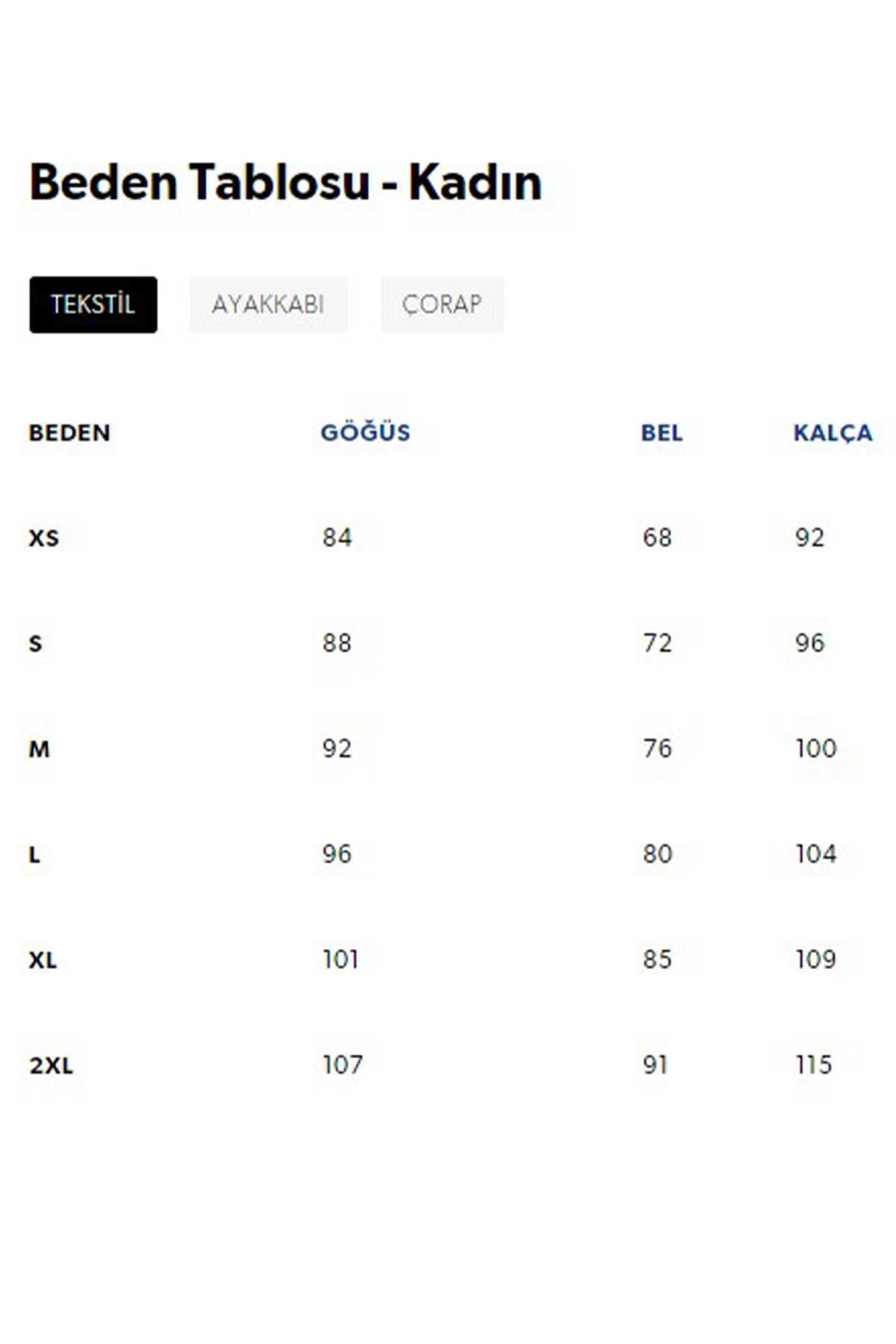Click the BEDEN column header

69,433
